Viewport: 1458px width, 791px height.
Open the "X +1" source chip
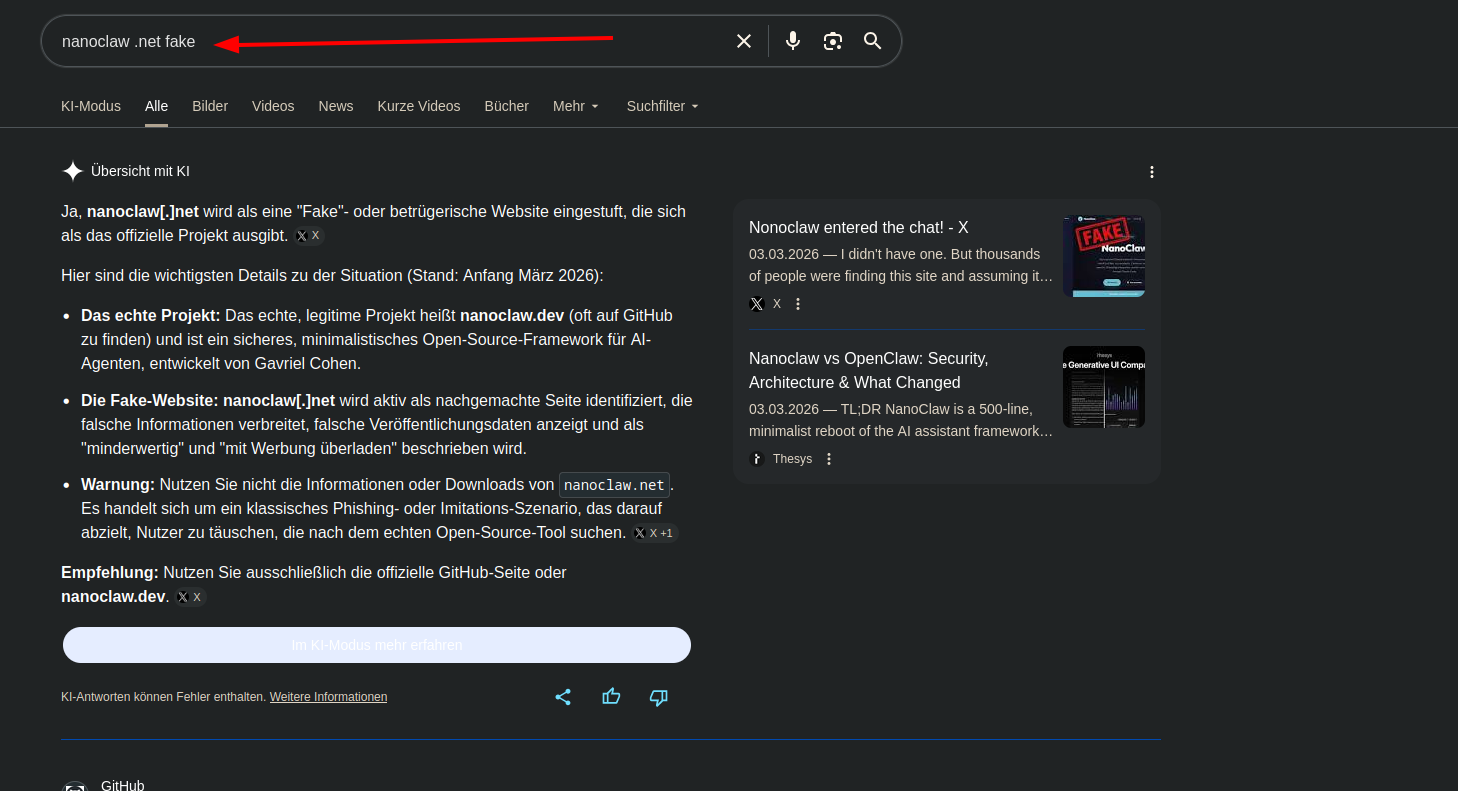pyautogui.click(x=655, y=533)
